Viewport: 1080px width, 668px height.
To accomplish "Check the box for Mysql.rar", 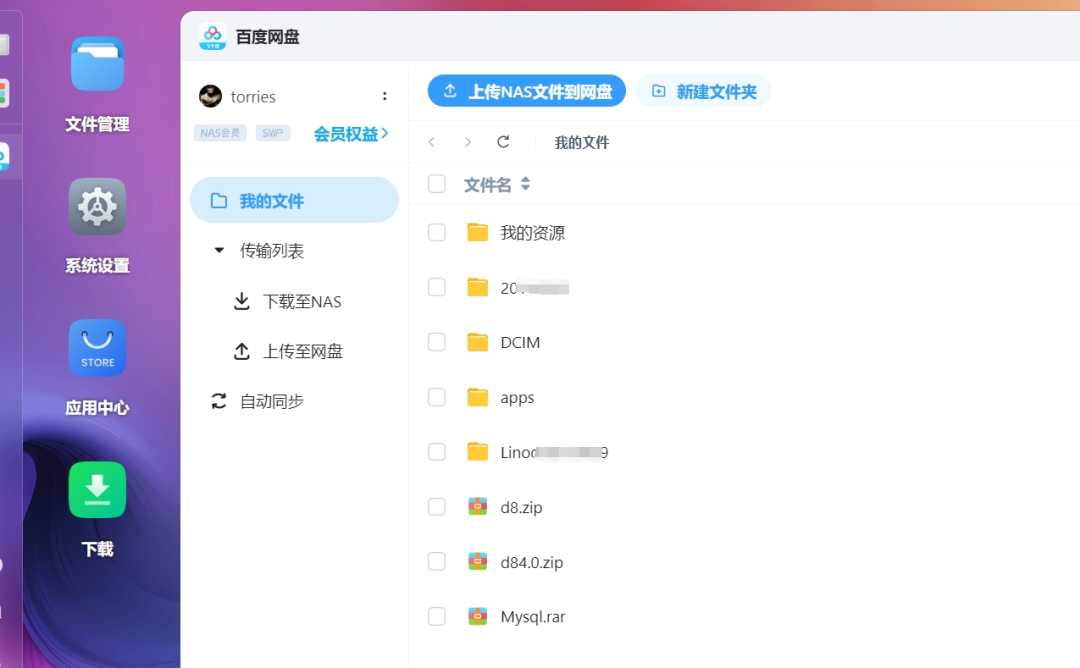I will coord(437,616).
